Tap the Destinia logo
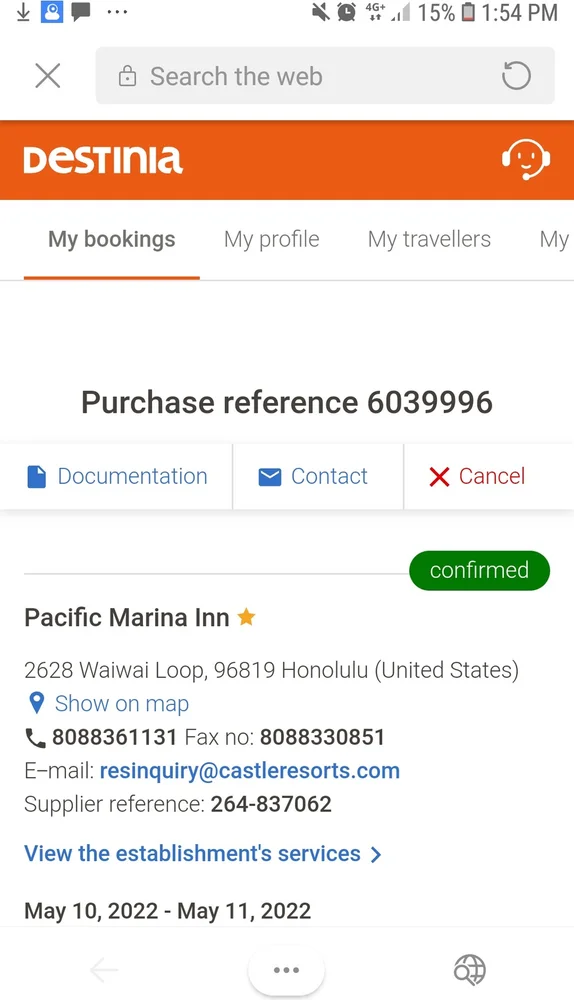The height and width of the screenshot is (1000, 574). pos(103,159)
